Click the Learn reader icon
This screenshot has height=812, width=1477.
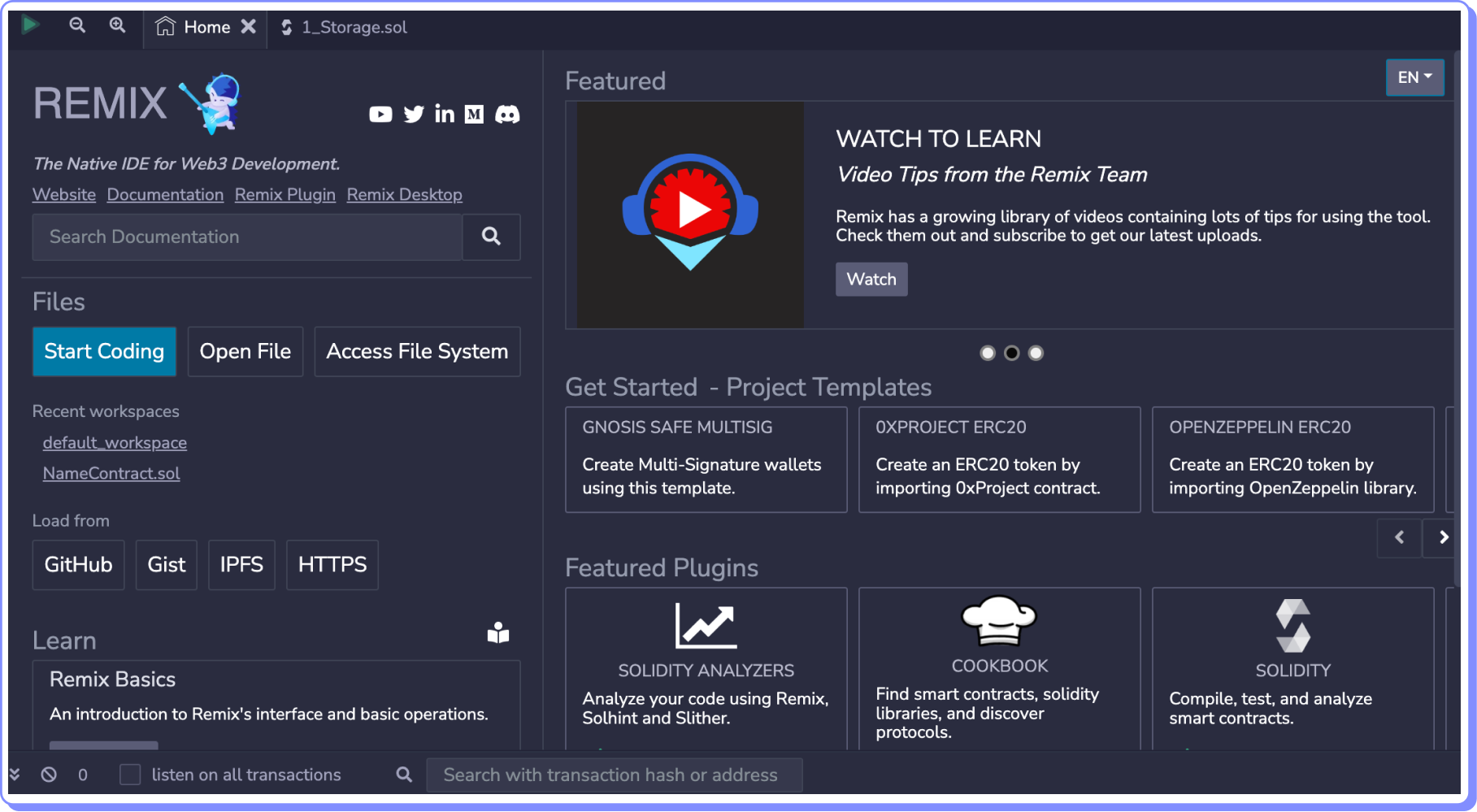(498, 633)
